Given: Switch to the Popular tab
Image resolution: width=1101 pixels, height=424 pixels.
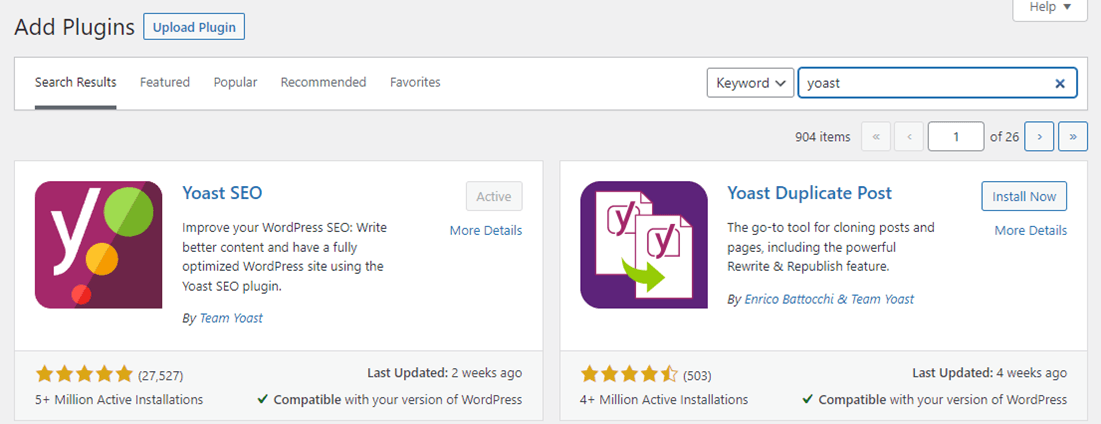Looking at the screenshot, I should coord(235,82).
